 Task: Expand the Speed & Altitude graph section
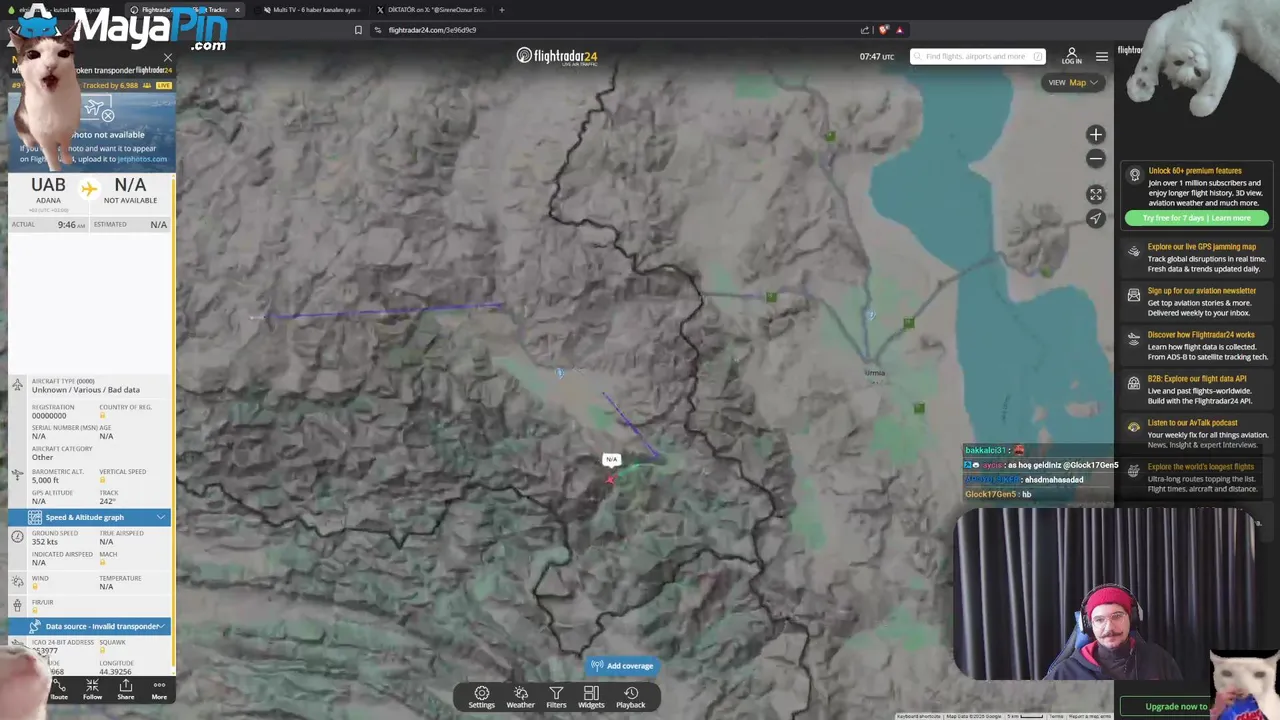pyautogui.click(x=89, y=517)
